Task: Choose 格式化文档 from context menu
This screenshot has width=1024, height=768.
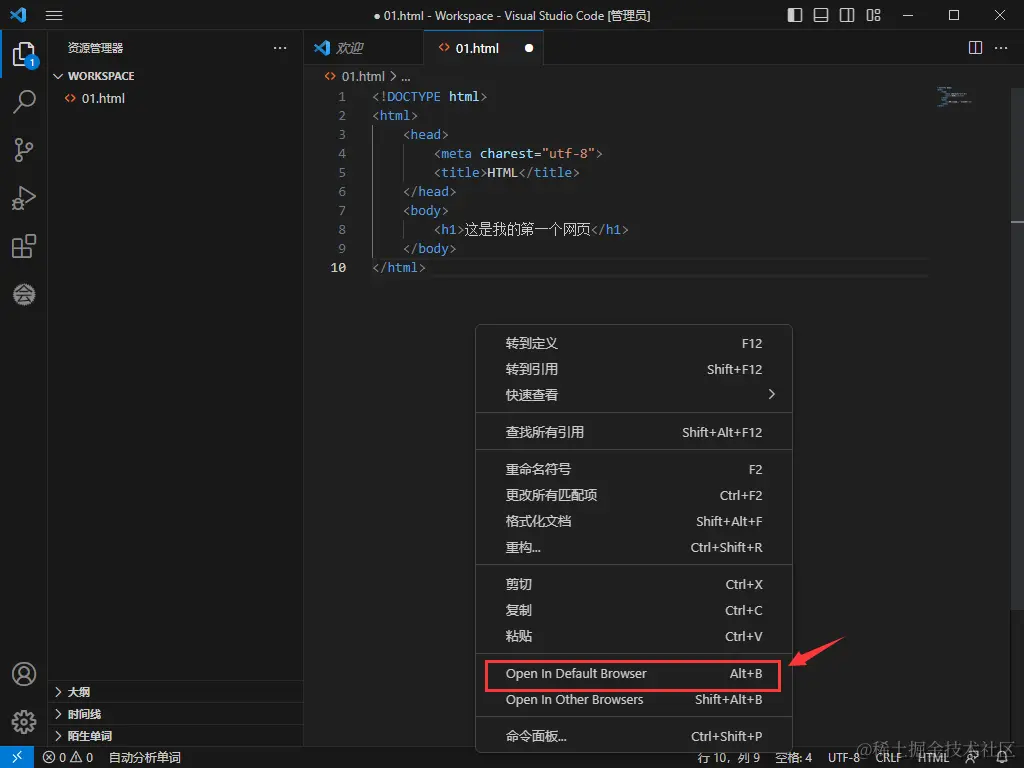Action: (x=633, y=522)
